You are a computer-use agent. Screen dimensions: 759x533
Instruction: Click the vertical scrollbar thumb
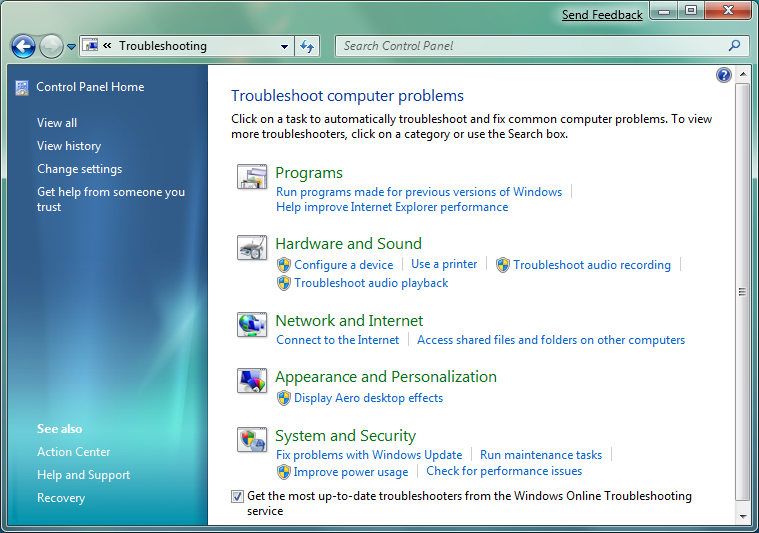(x=743, y=292)
